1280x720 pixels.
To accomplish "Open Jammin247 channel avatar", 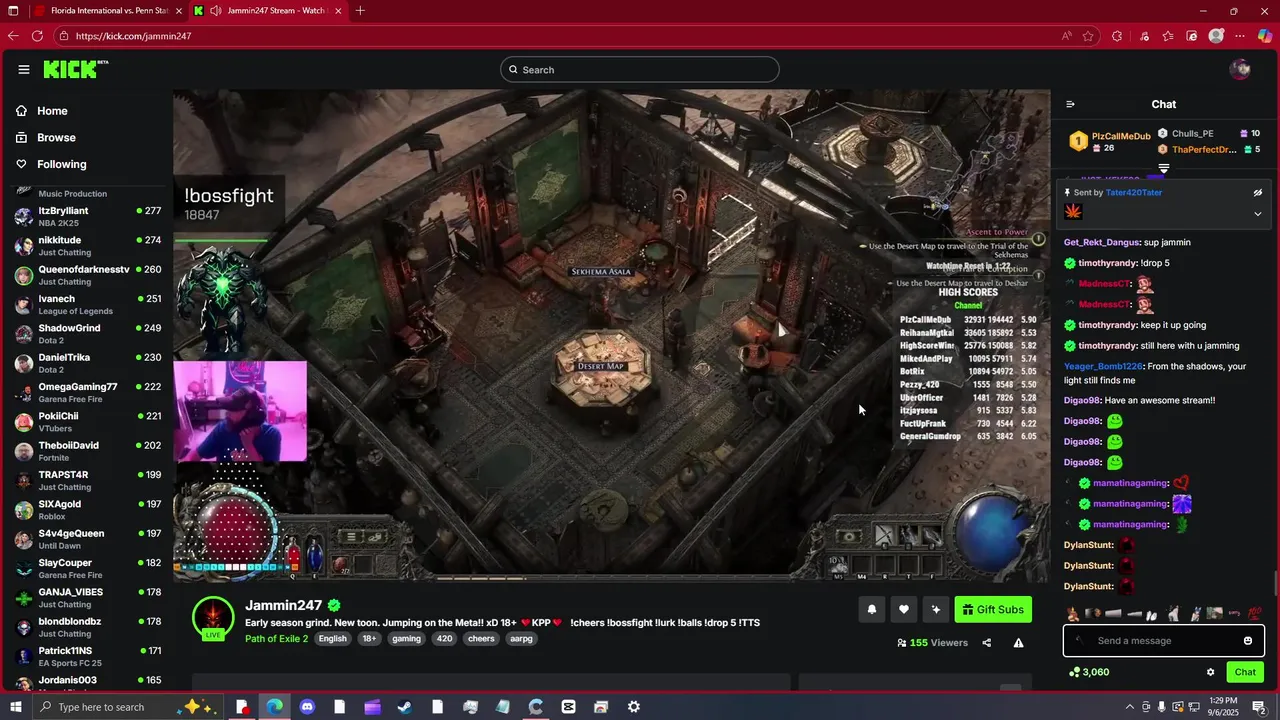I will tap(213, 618).
